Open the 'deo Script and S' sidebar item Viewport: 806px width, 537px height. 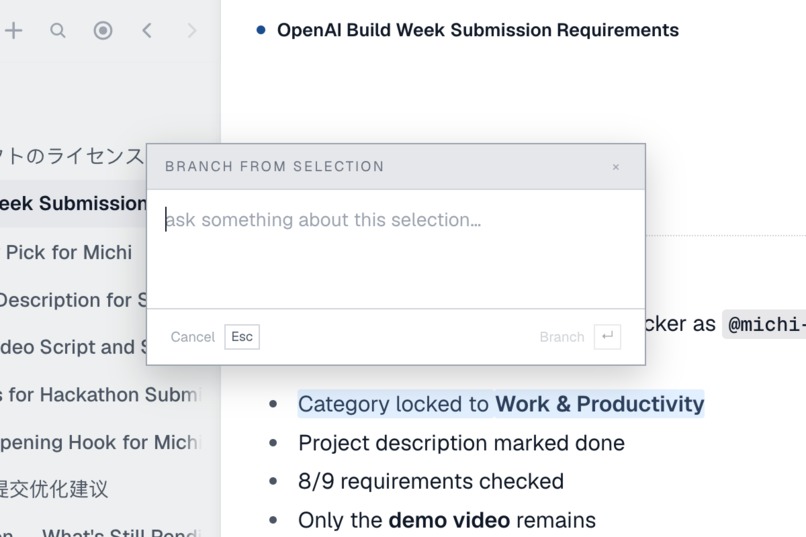(73, 347)
